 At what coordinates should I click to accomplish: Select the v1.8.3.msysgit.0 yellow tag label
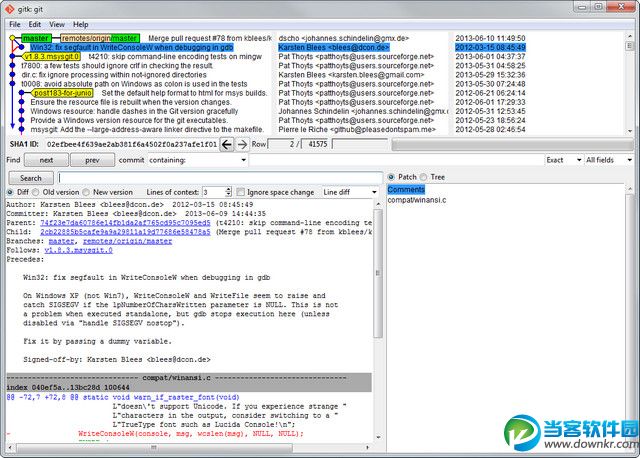(51, 56)
